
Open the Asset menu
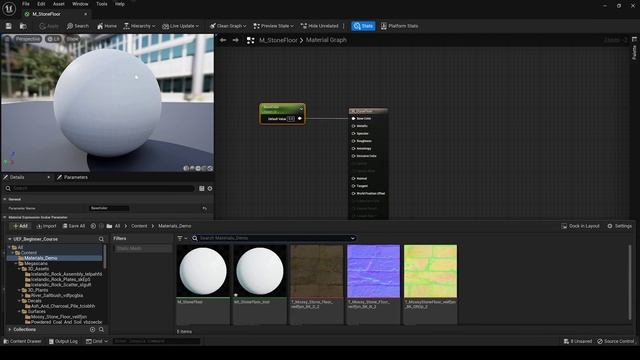[59, 4]
